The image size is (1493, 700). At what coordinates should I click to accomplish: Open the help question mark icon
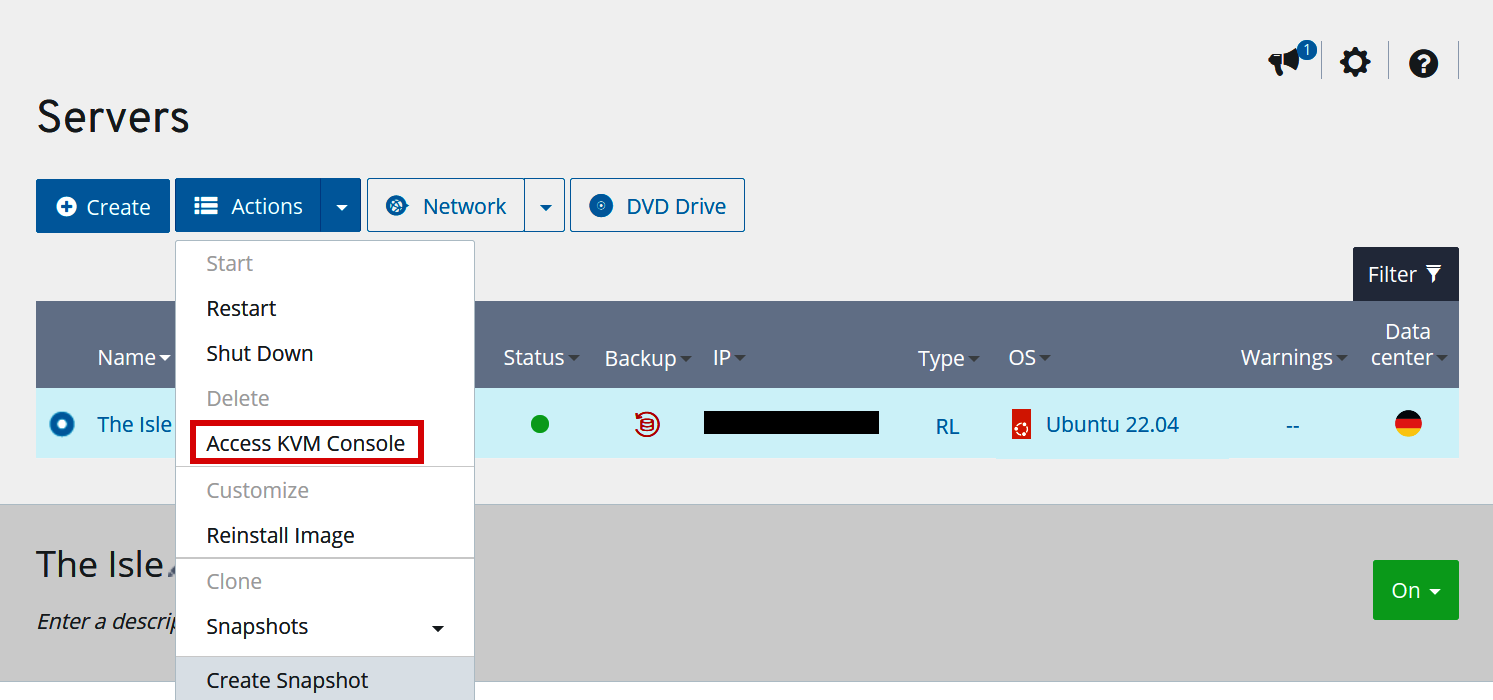(1423, 63)
